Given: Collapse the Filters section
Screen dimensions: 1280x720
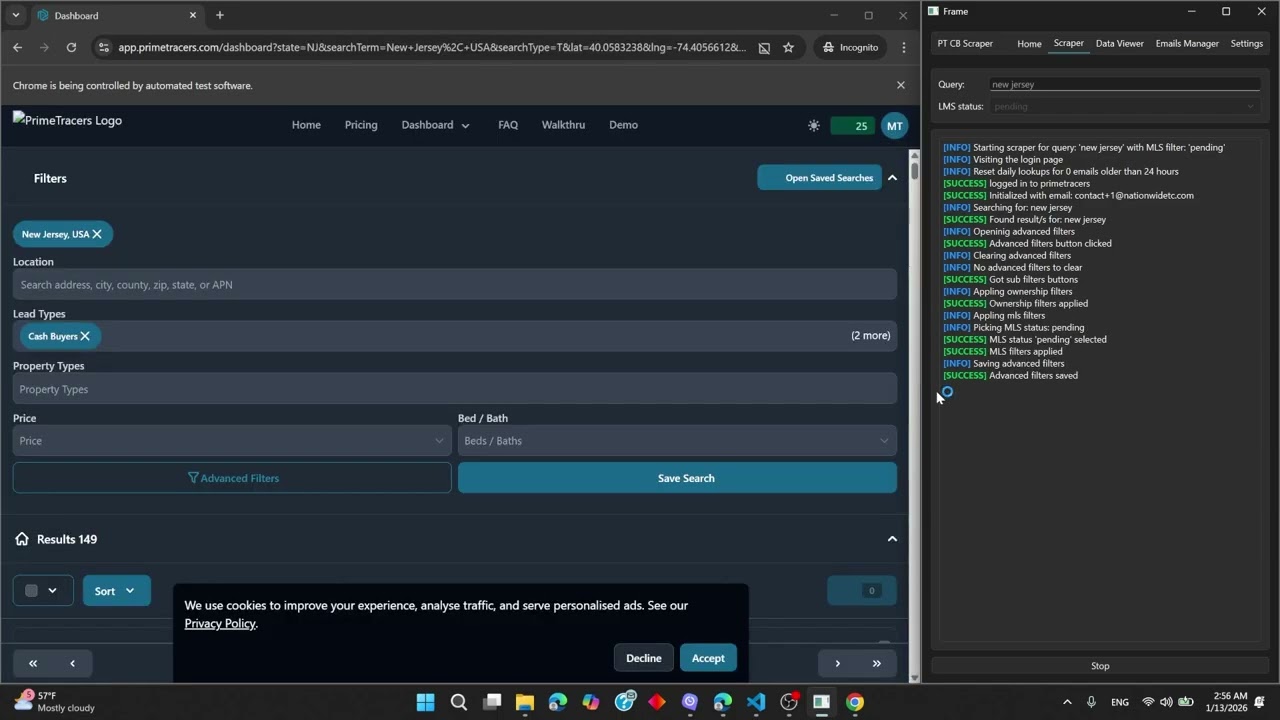Looking at the screenshot, I should 892,178.
